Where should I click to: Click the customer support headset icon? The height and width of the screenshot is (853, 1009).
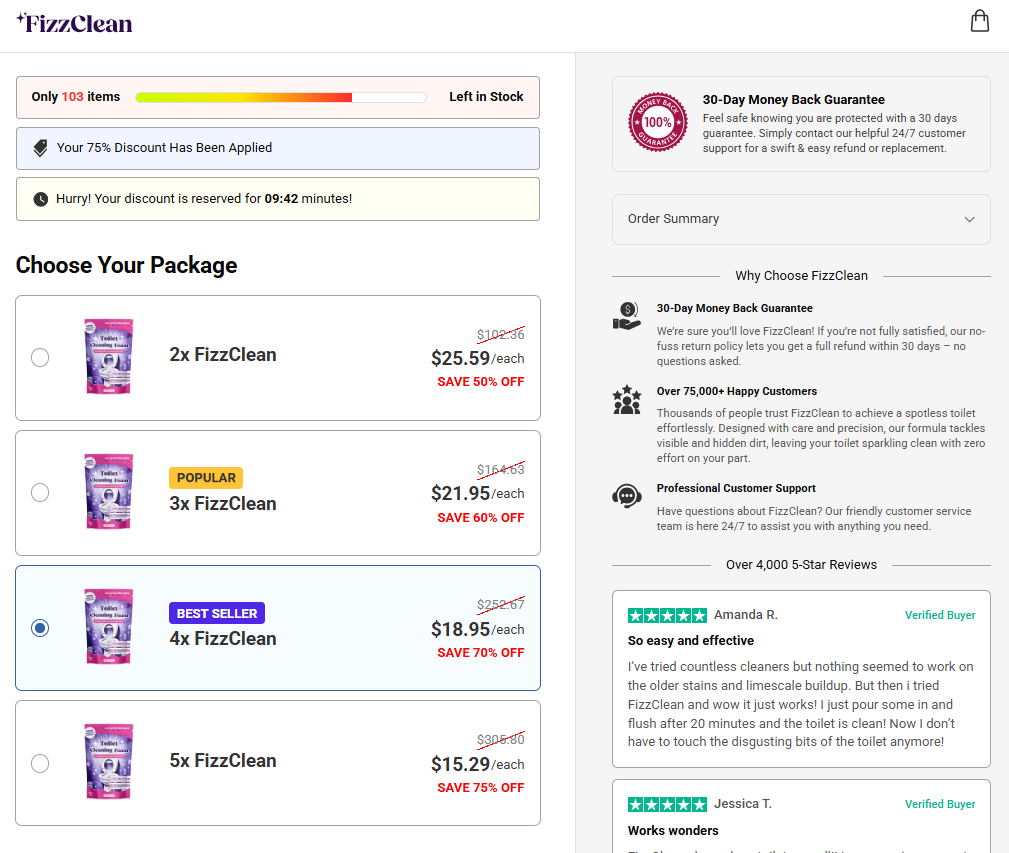pos(627,496)
